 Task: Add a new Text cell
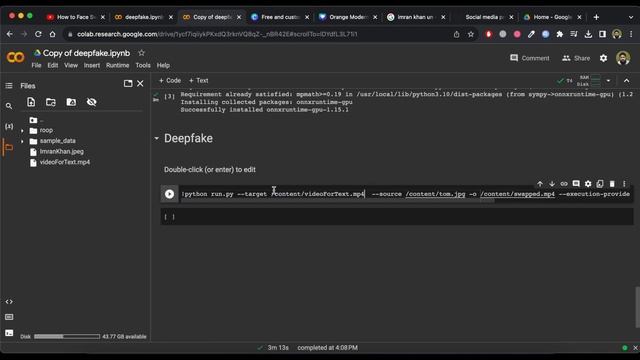coord(199,81)
